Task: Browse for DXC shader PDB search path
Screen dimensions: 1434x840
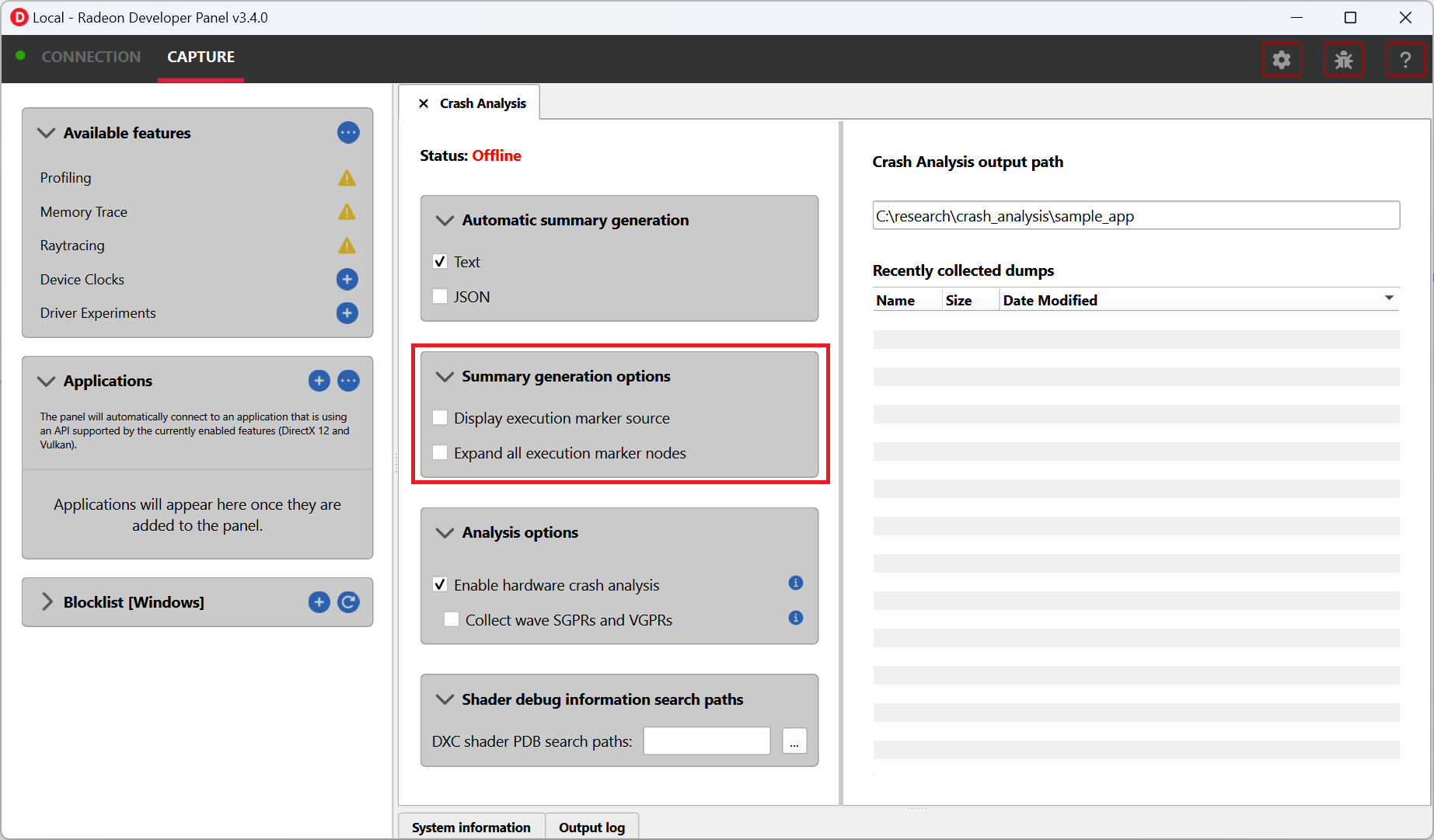Action: (794, 741)
